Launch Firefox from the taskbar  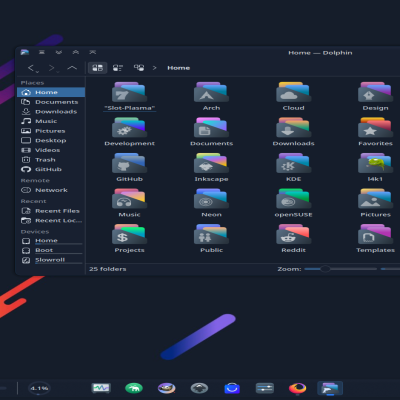point(297,388)
